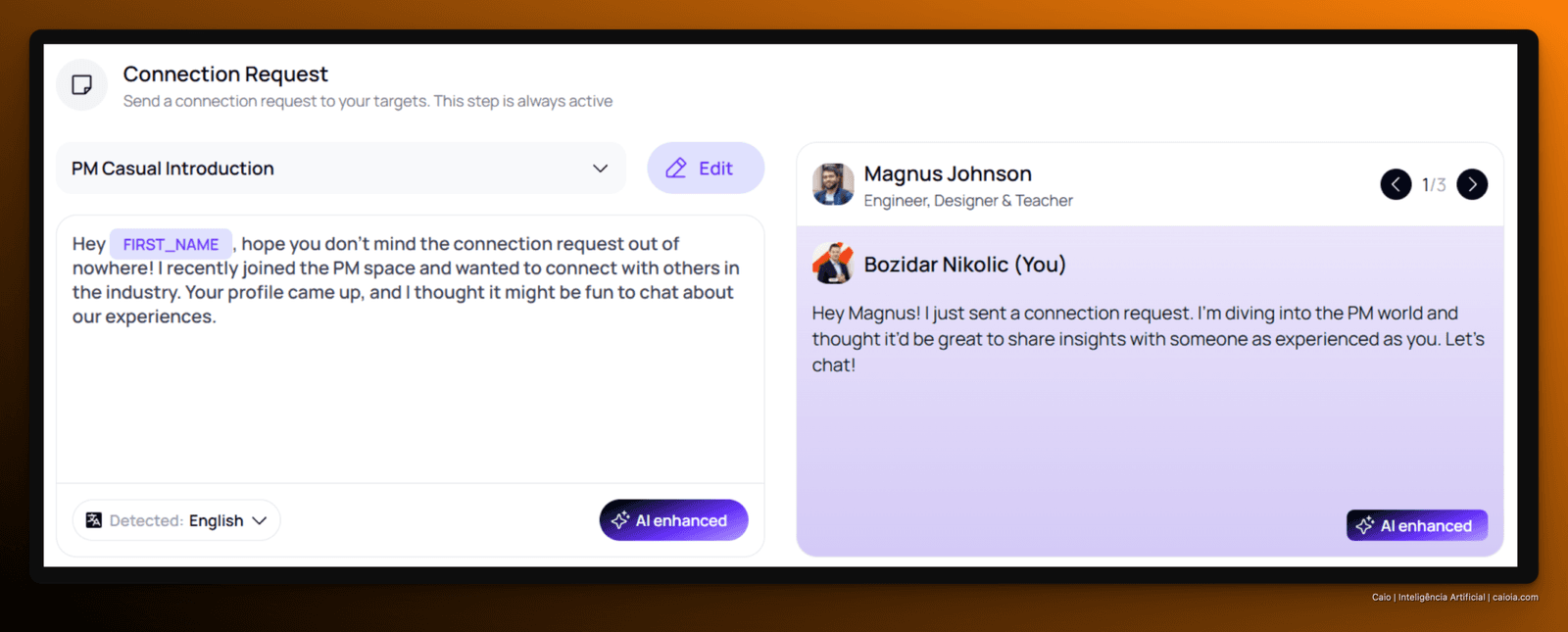1568x632 pixels.
Task: Open Magnus Johnson's profile photo
Action: pos(833,184)
